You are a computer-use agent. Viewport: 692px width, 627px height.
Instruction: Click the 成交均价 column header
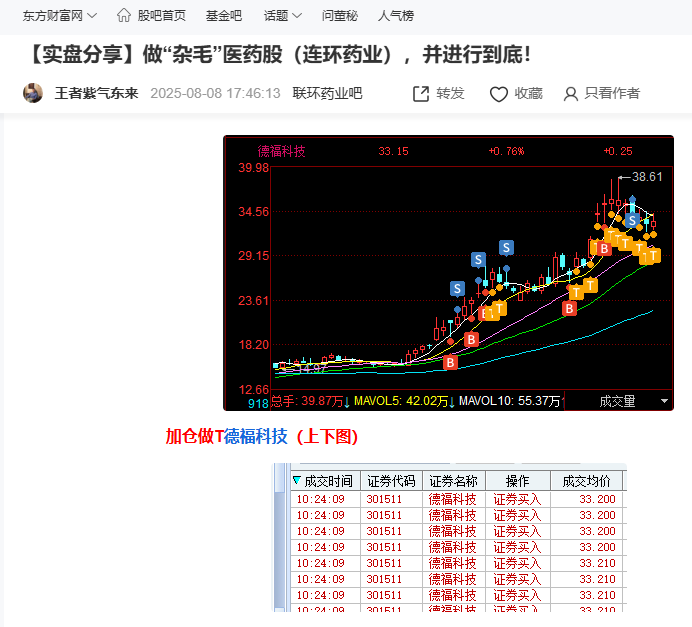click(x=587, y=481)
